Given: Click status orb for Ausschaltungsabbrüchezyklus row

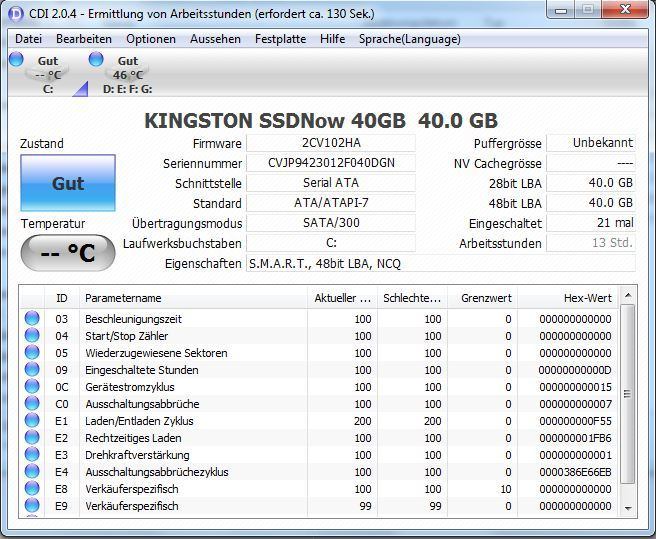Looking at the screenshot, I should pyautogui.click(x=32, y=471).
